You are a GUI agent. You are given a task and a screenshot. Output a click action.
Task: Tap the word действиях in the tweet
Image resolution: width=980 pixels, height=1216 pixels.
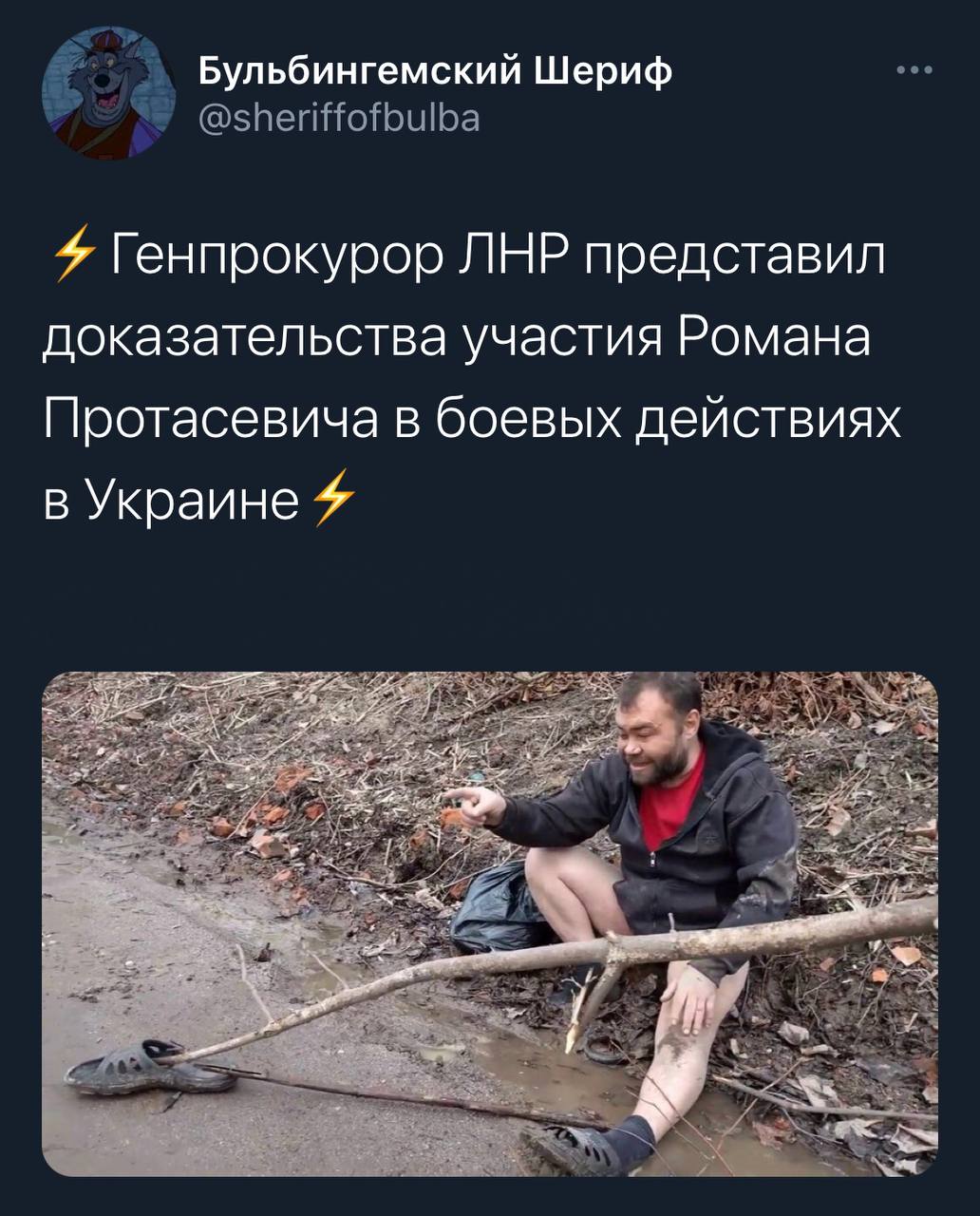[x=766, y=419]
